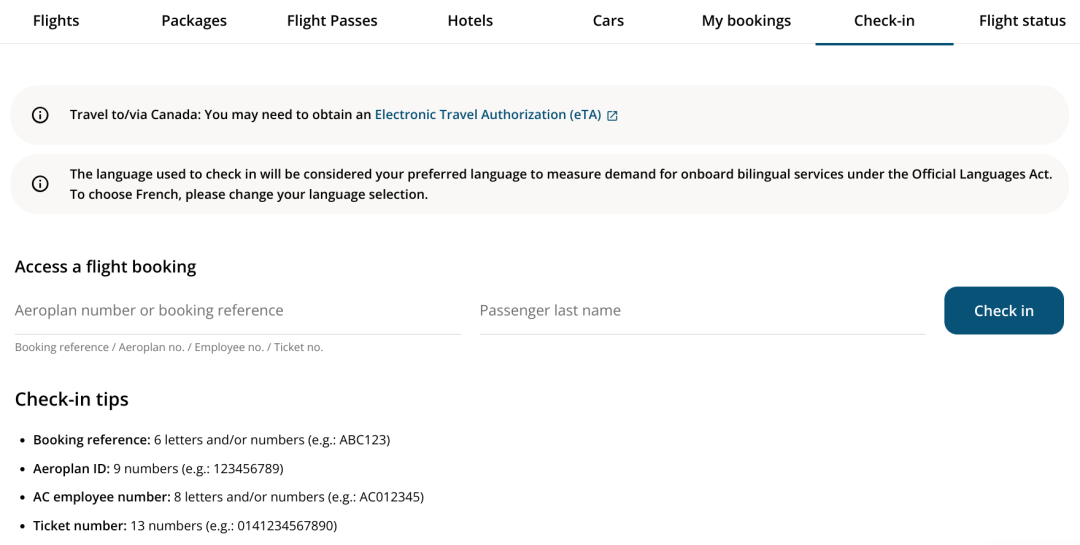Focus the Aeroplan number or booking reference field
Image resolution: width=1080 pixels, height=545 pixels.
(x=238, y=311)
